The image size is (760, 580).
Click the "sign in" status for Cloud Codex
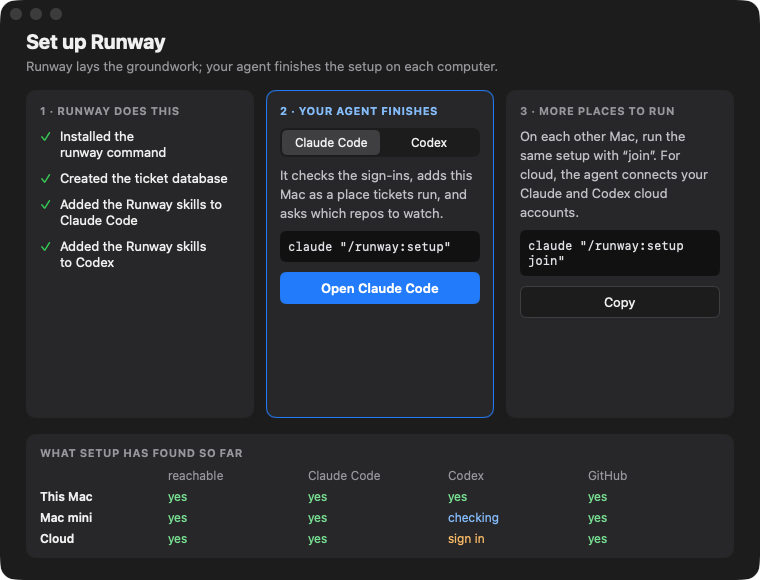(x=466, y=539)
